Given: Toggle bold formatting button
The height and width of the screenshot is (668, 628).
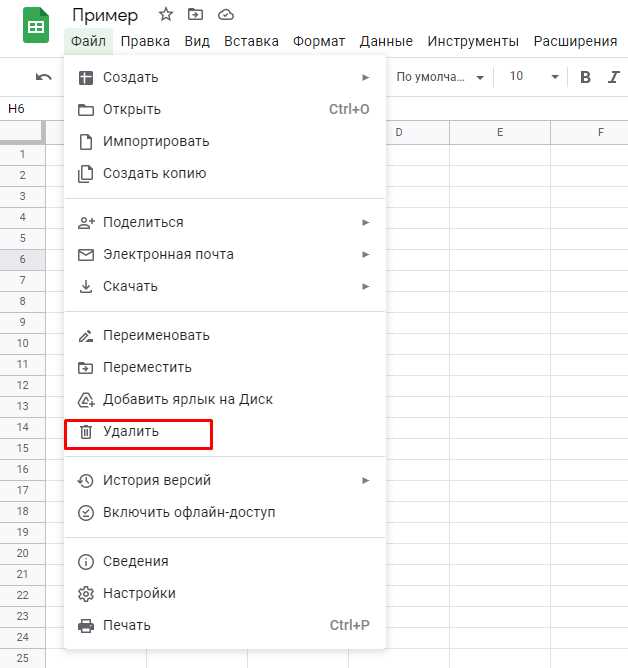Looking at the screenshot, I should 585,77.
